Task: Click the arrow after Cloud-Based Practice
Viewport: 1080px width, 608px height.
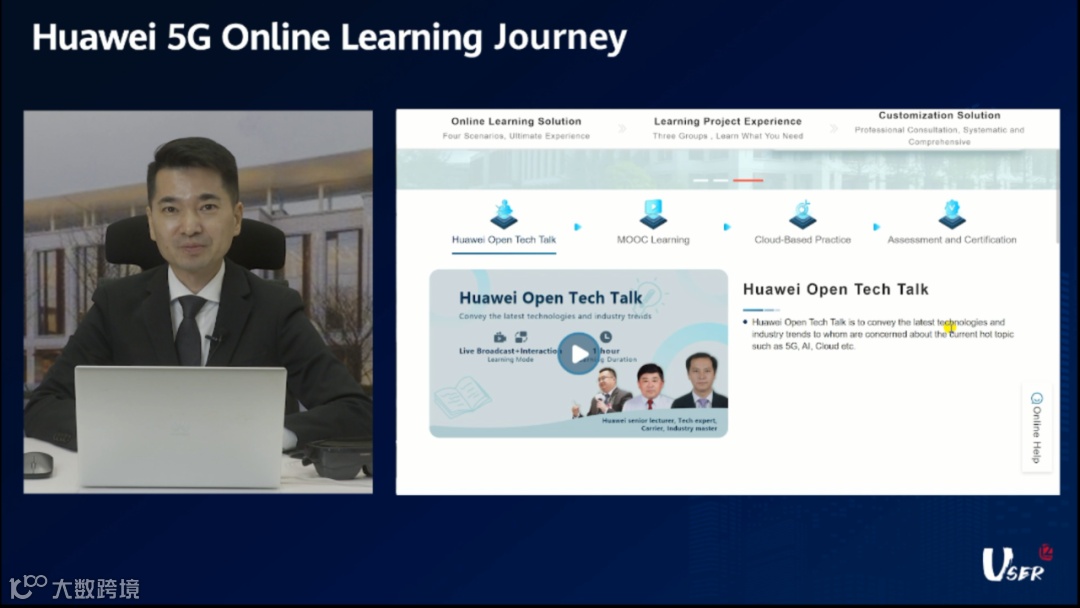Action: [x=877, y=227]
